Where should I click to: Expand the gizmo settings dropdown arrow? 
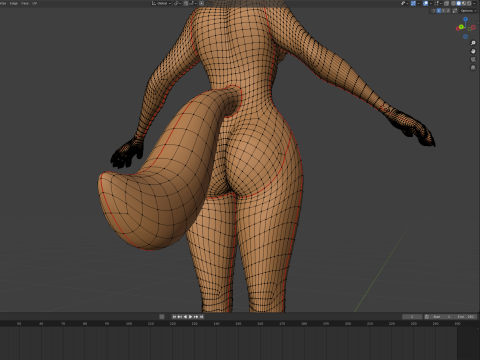point(418,3)
